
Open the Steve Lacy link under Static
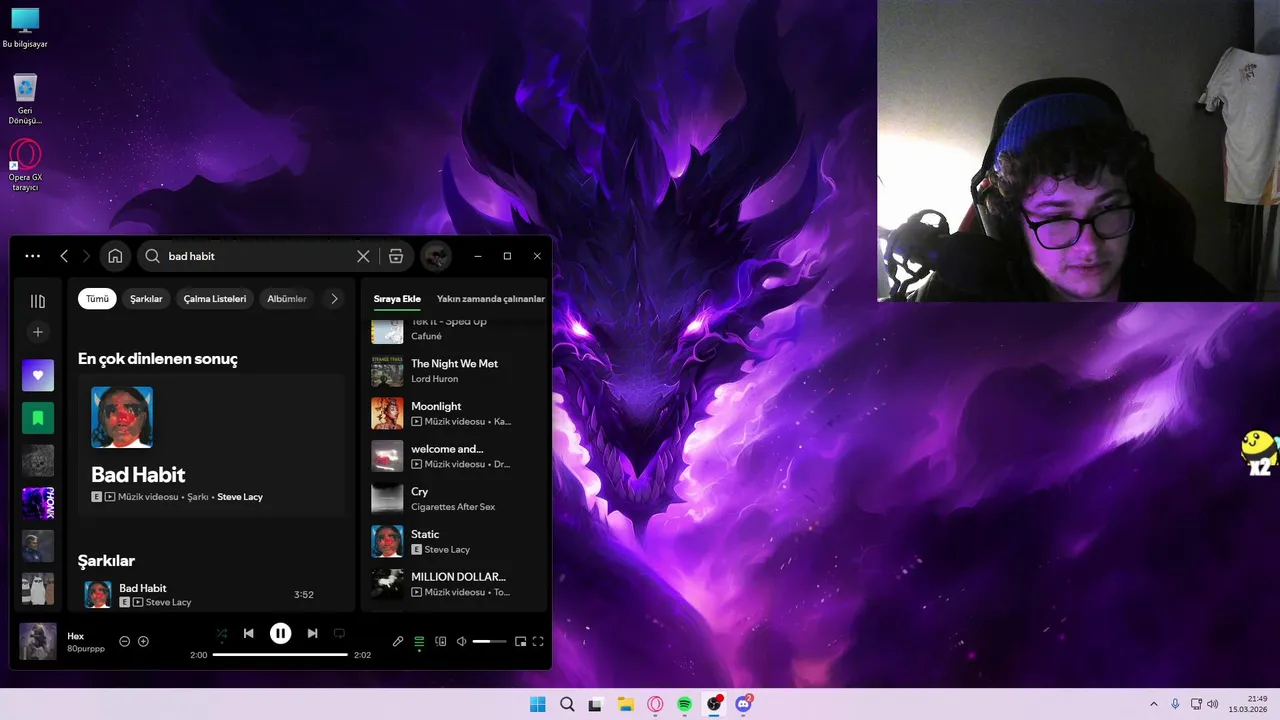click(x=447, y=550)
